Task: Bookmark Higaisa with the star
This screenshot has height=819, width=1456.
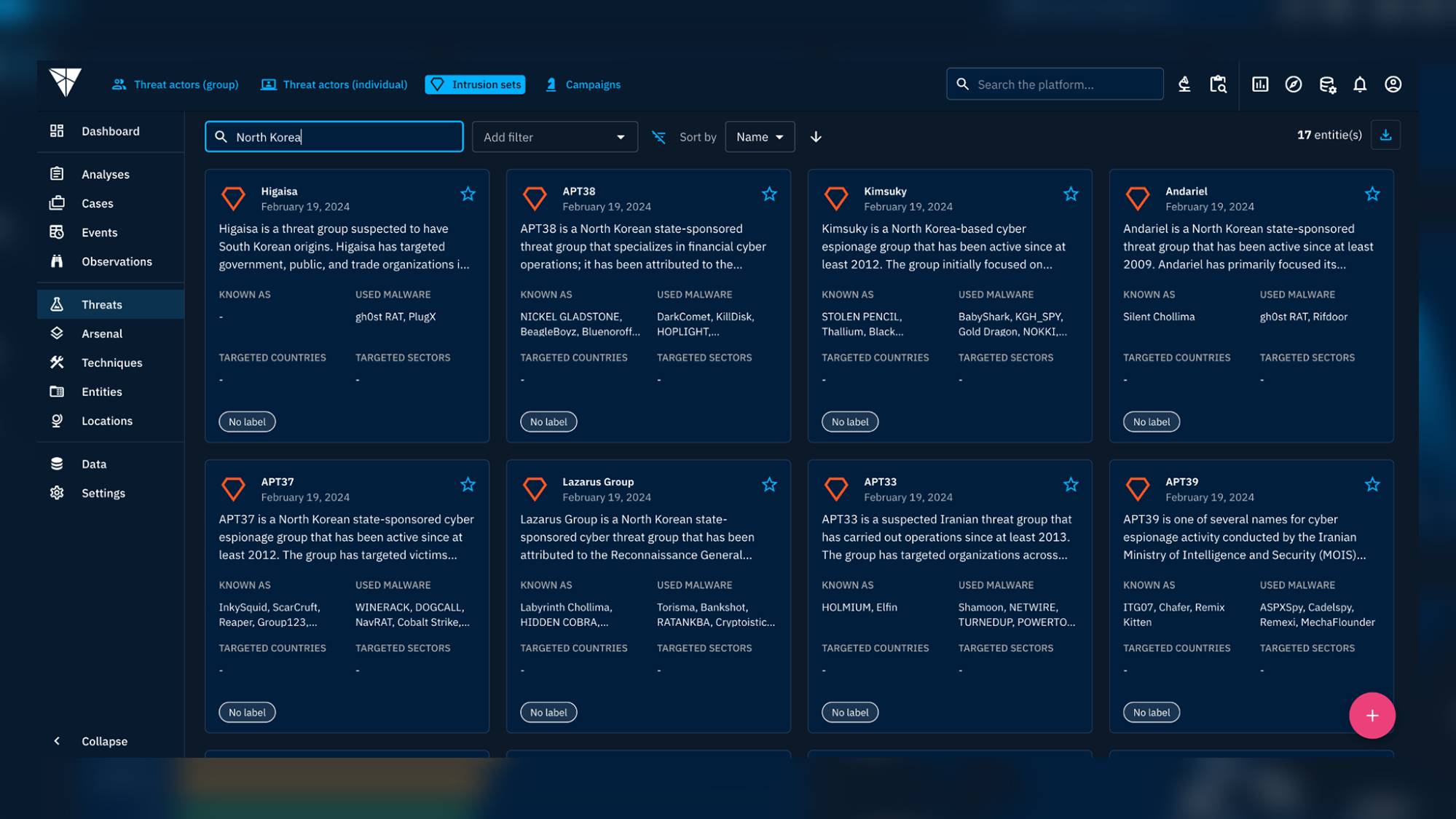Action: coord(468,194)
